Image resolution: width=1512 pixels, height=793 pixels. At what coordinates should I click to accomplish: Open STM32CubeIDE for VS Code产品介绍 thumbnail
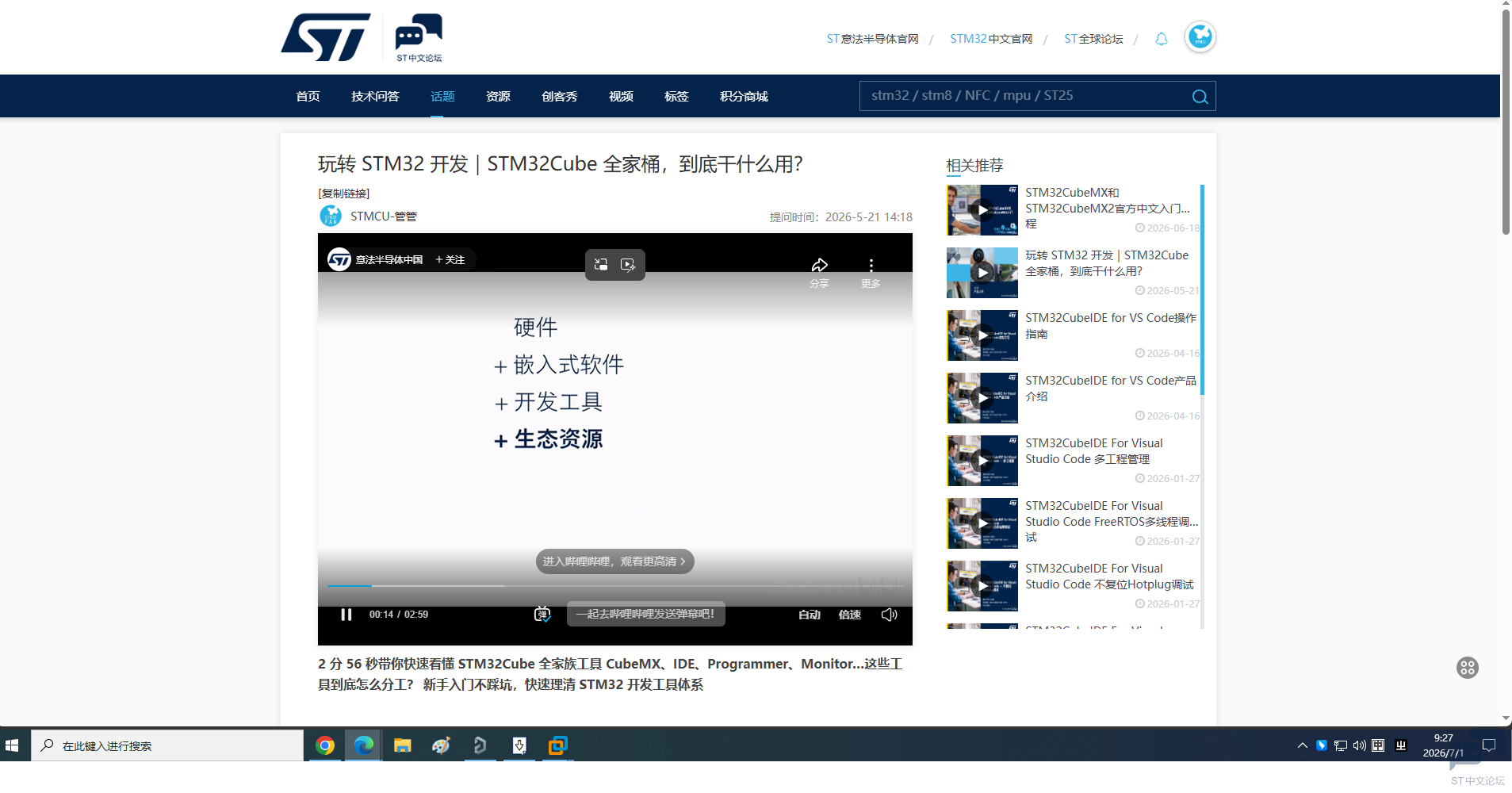click(982, 398)
